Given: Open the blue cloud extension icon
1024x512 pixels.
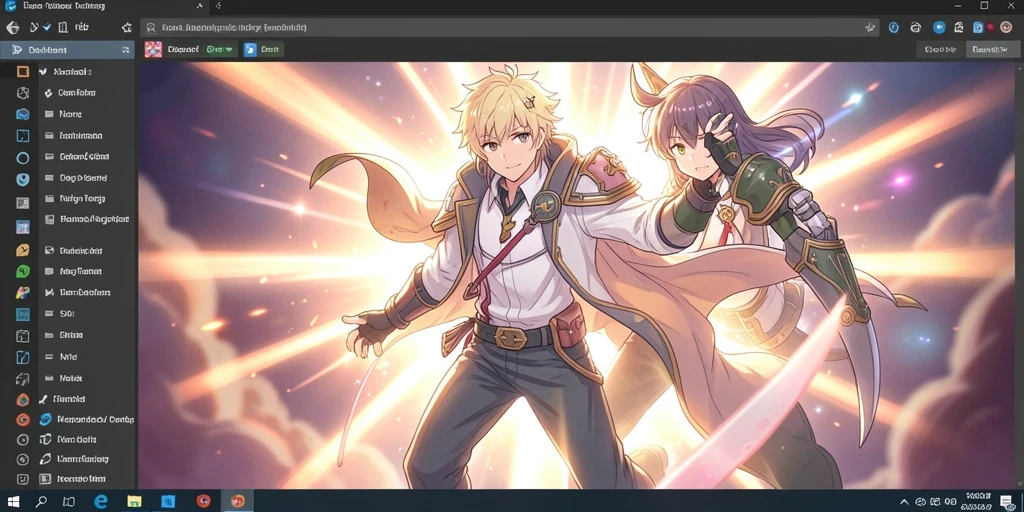Looking at the screenshot, I should point(939,27).
